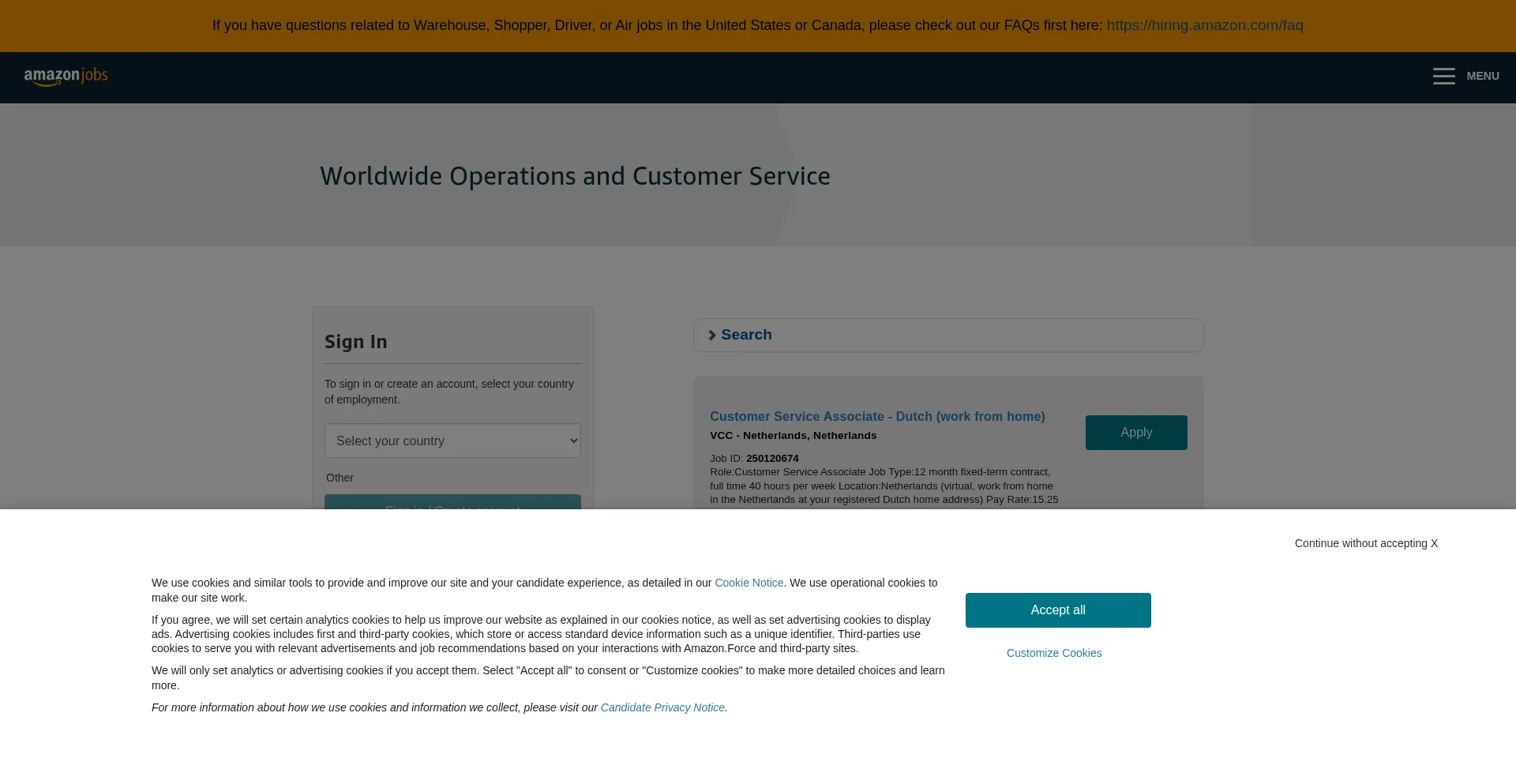This screenshot has width=1516, height=784.
Task: Open Customer Service Associate - Dutch job title
Action: [876, 417]
